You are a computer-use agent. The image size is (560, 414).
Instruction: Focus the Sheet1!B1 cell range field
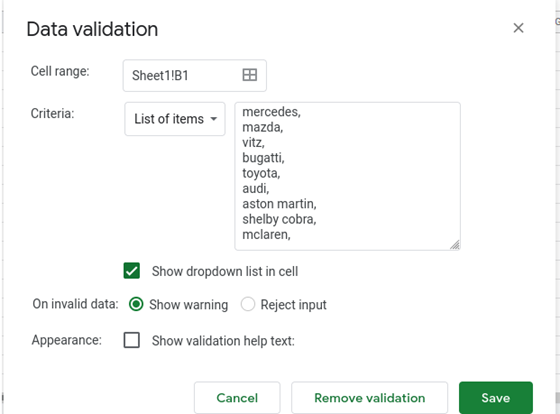tap(195, 75)
